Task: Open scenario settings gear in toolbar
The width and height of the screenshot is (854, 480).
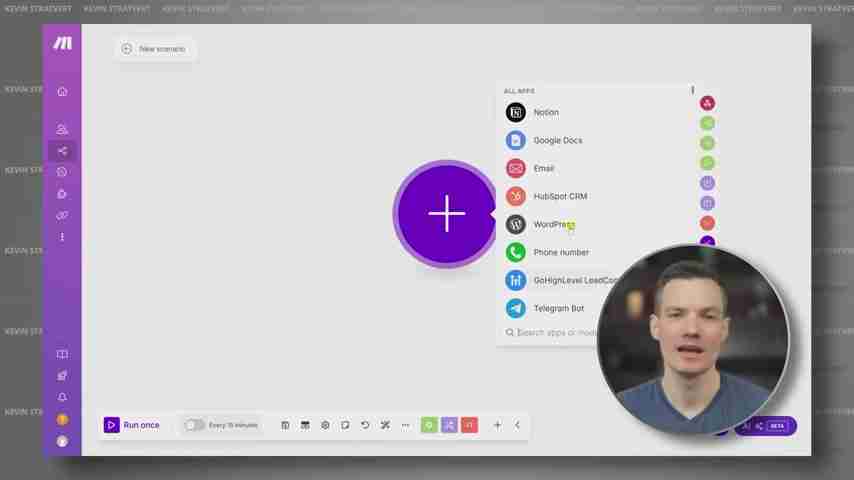Action: coord(325,425)
